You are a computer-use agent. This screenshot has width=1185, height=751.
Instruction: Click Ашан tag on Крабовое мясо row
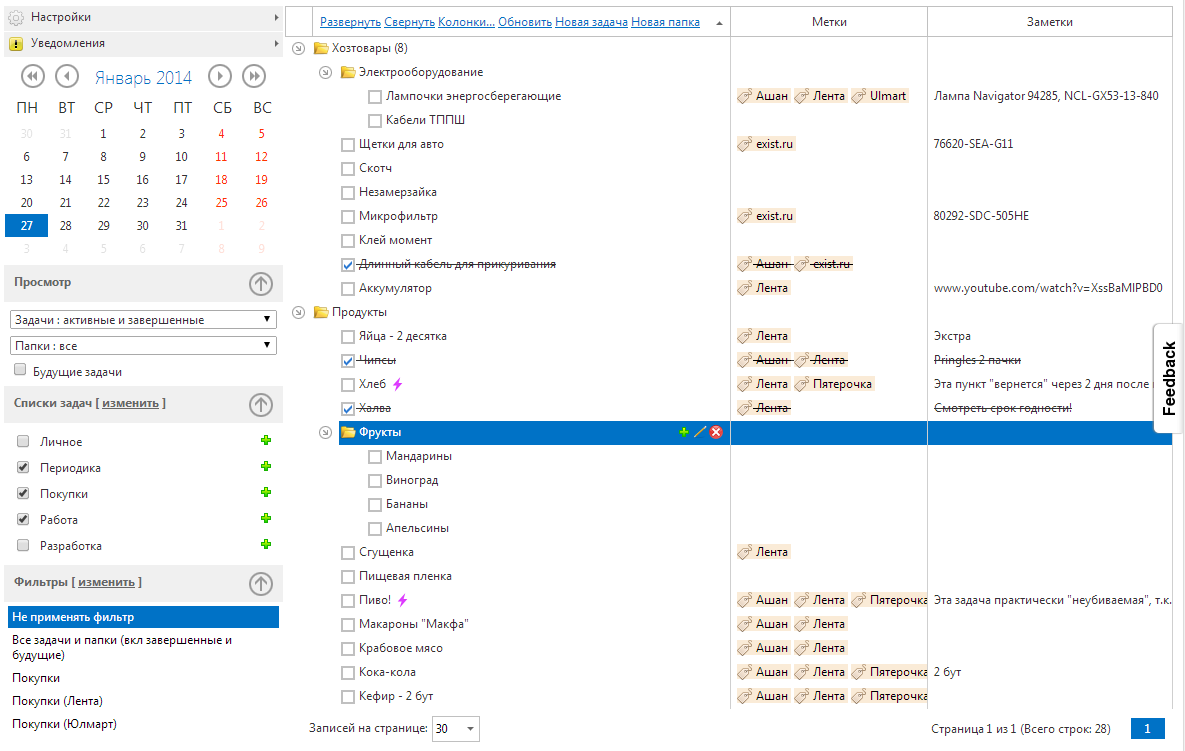[x=763, y=647]
